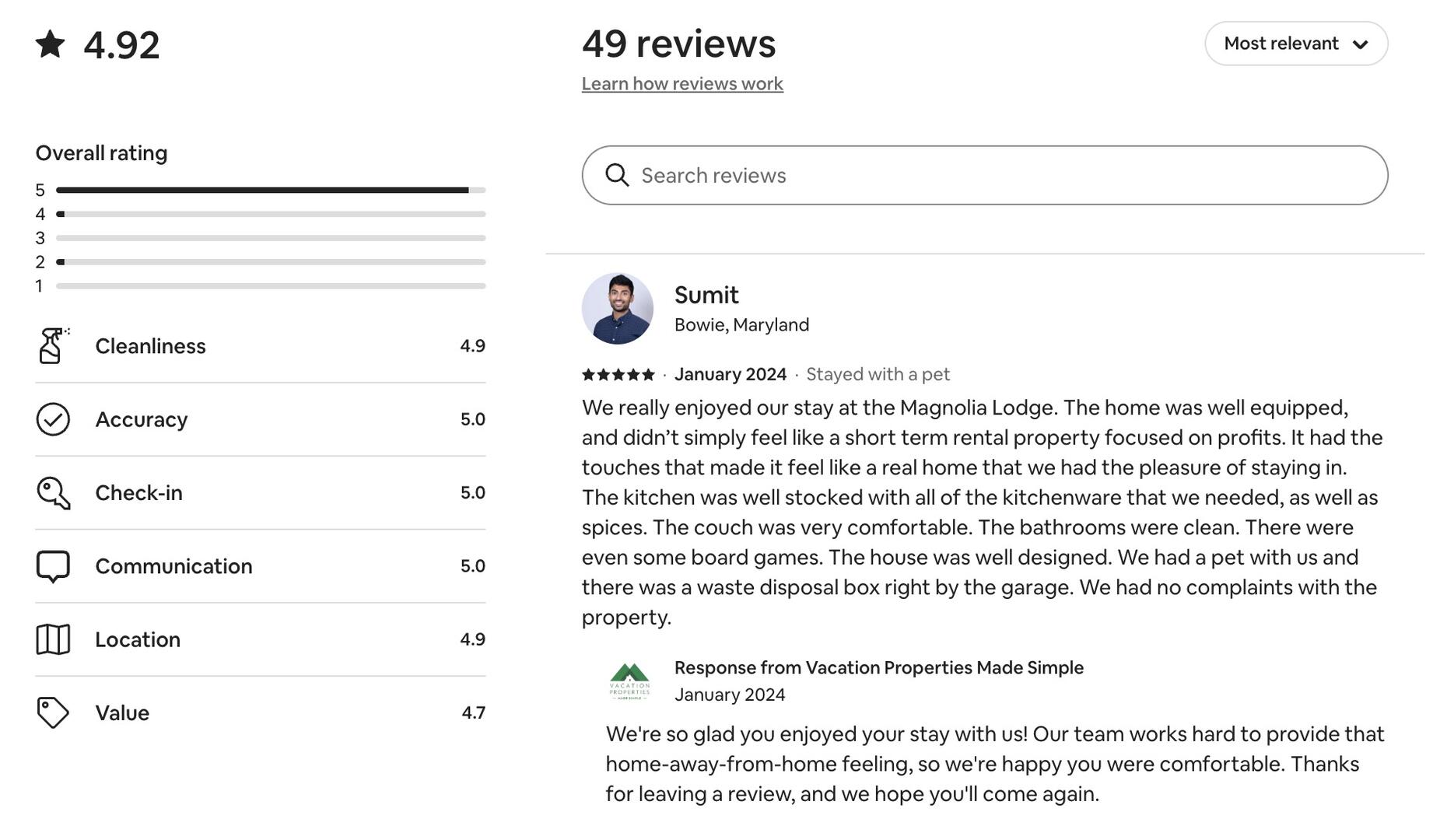The width and height of the screenshot is (1433, 840).
Task: Click the 5-star rating bar
Action: (x=271, y=190)
